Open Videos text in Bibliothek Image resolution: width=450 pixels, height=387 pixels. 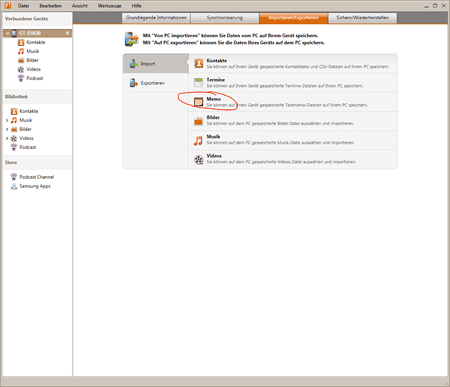click(x=26, y=138)
